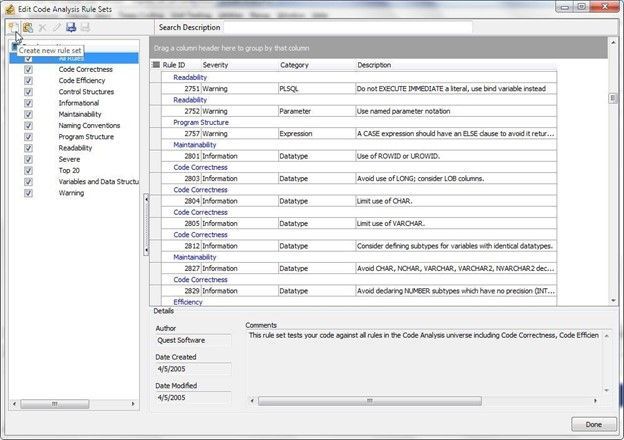624x440 pixels.
Task: Select the Top 20 rule set
Action: [69, 170]
